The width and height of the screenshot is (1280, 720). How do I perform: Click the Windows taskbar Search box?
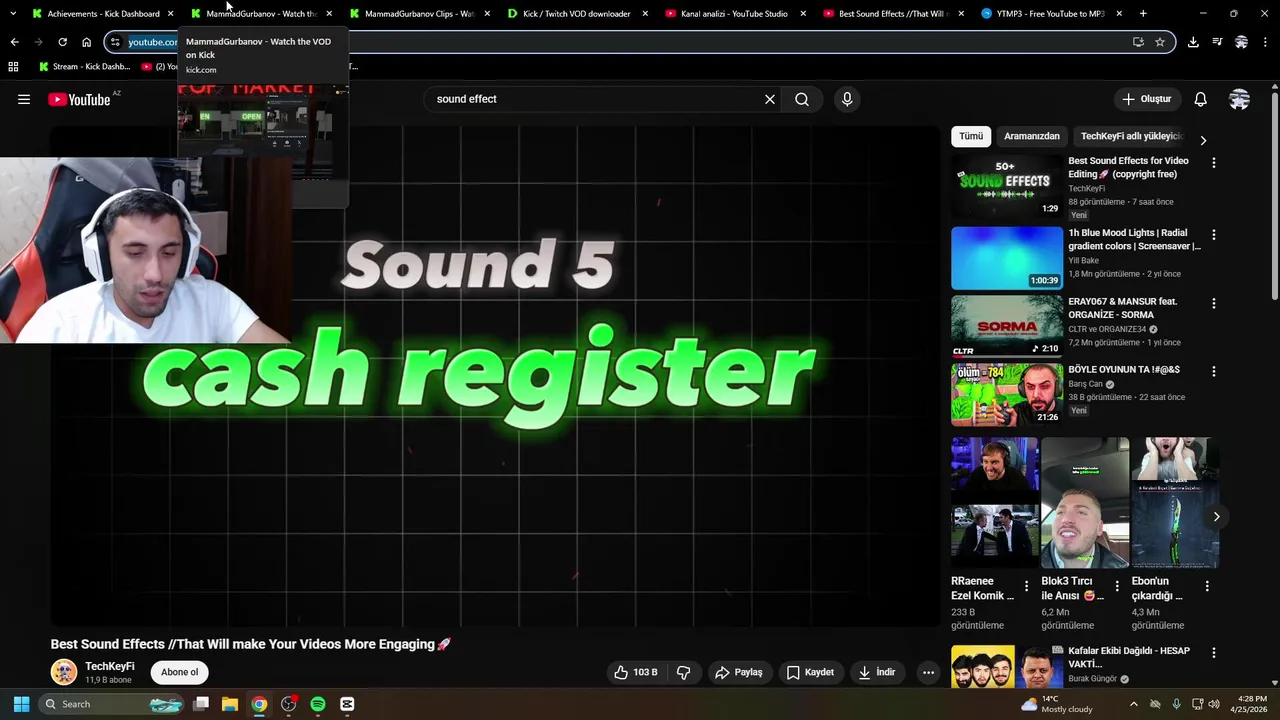(x=112, y=704)
